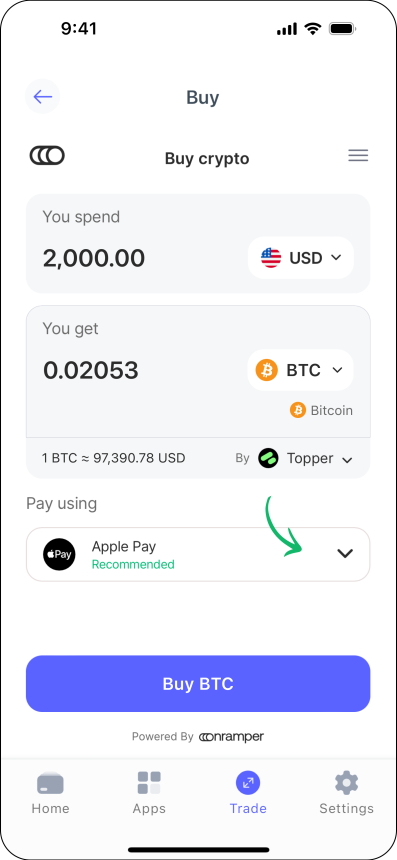Open the hamburger menu icon
The image size is (397, 860).
(358, 156)
